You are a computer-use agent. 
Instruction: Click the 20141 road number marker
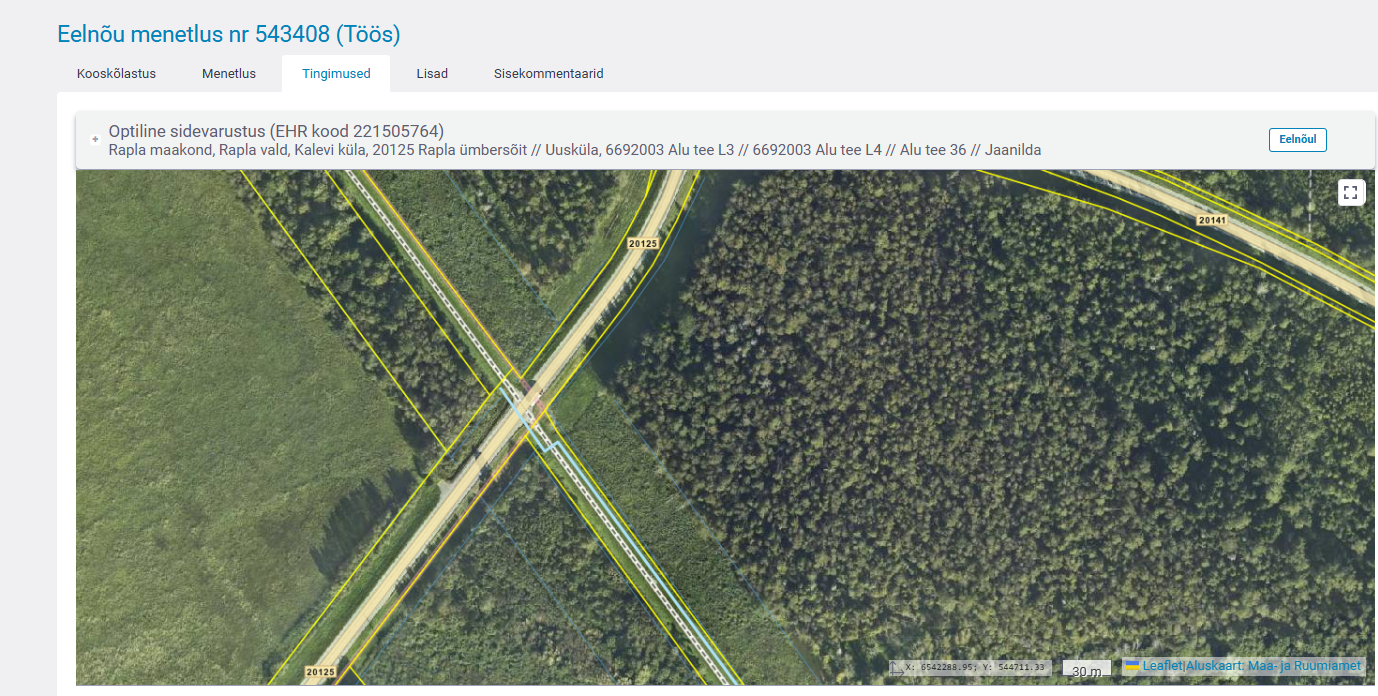click(1211, 219)
